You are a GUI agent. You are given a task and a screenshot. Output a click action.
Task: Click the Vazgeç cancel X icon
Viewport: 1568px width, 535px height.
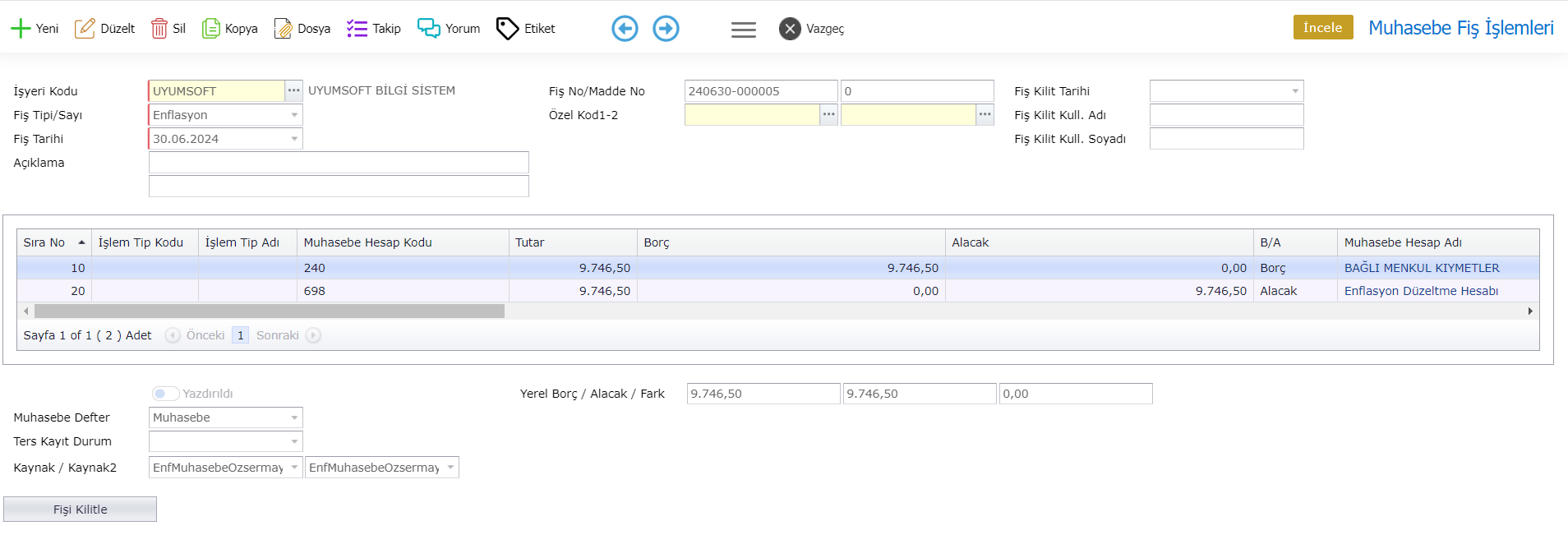pos(790,29)
